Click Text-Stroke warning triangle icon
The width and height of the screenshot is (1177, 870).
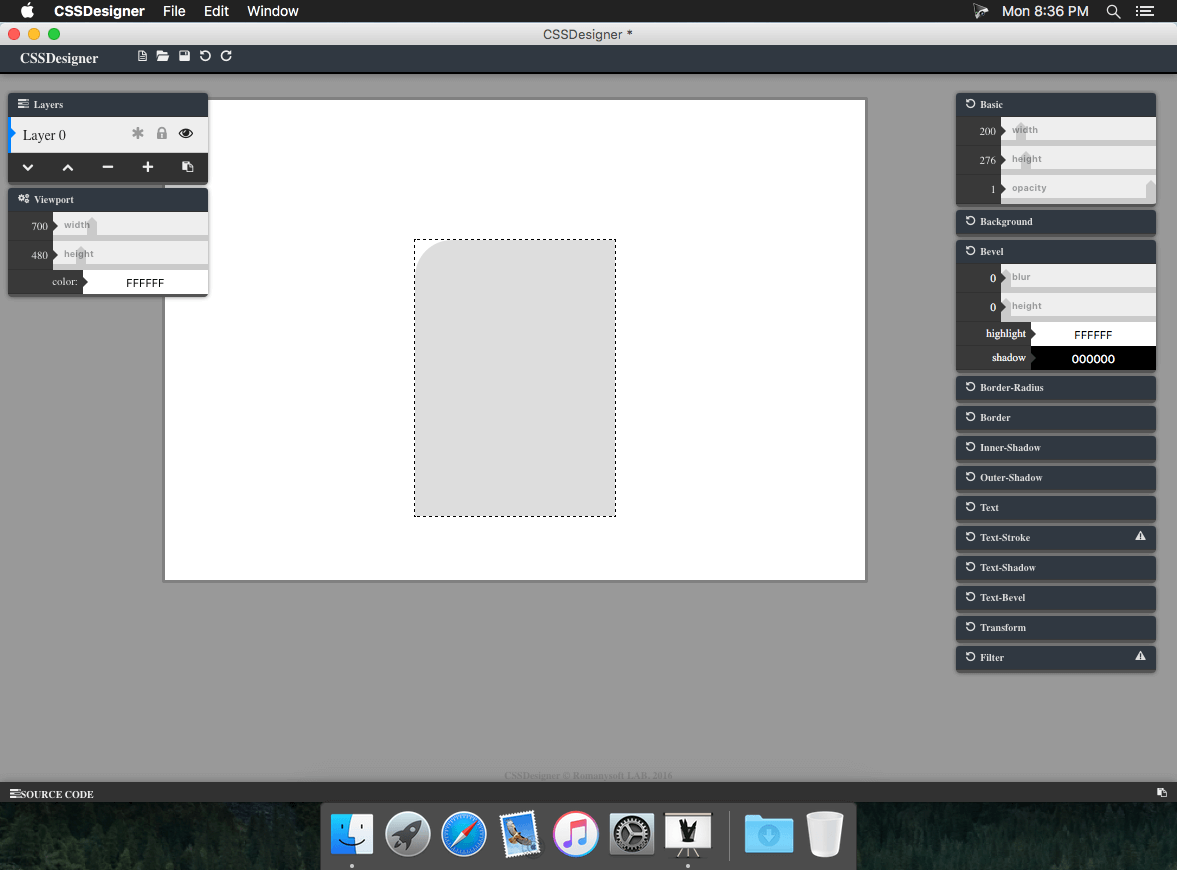[x=1140, y=536]
